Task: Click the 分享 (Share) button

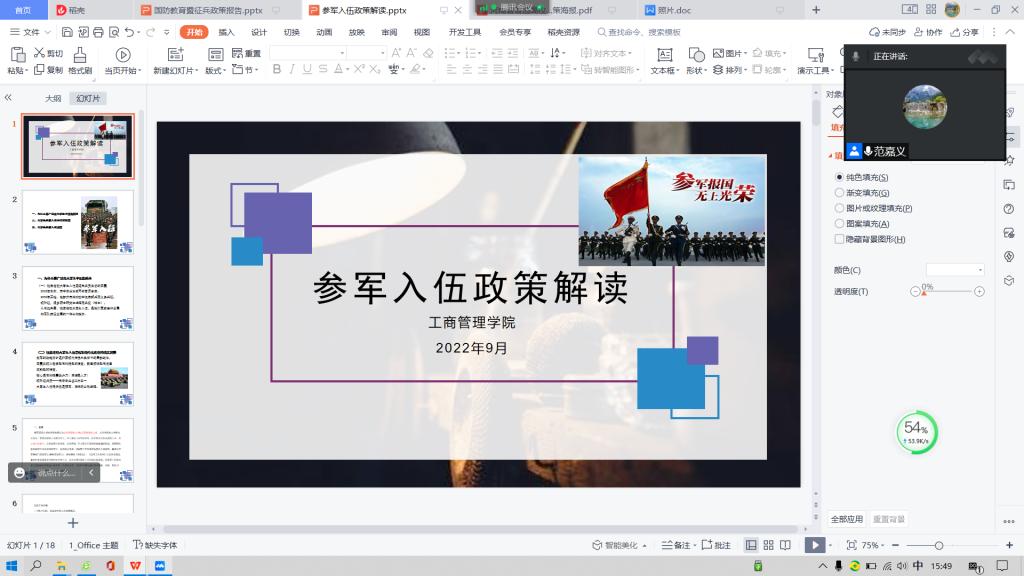Action: point(965,32)
